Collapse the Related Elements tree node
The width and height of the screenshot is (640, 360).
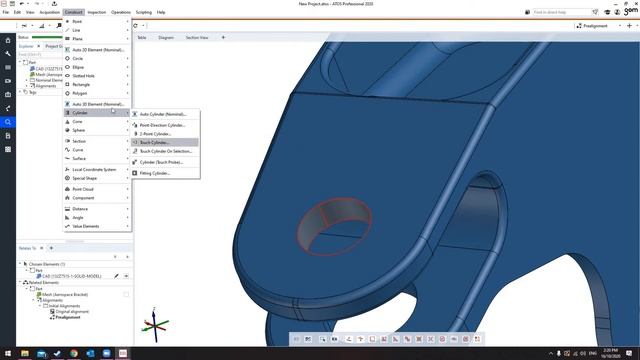pyautogui.click(x=20, y=282)
